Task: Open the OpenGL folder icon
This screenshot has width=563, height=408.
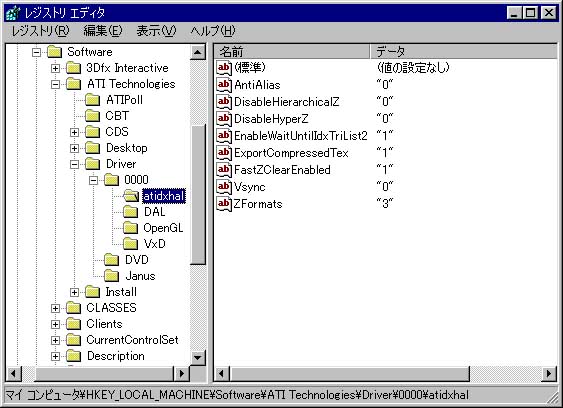Action: (x=130, y=228)
